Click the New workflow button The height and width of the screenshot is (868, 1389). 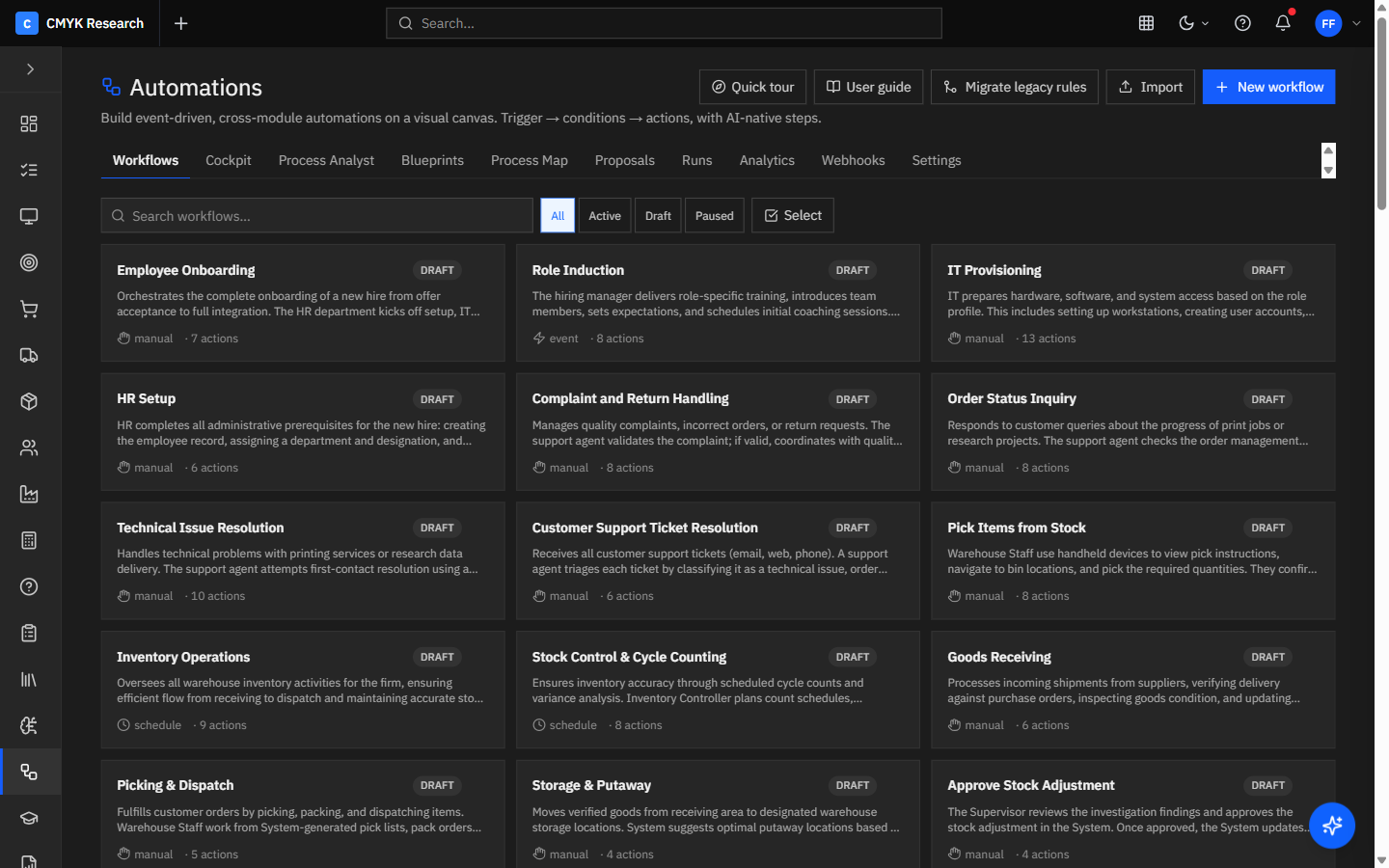1268,87
